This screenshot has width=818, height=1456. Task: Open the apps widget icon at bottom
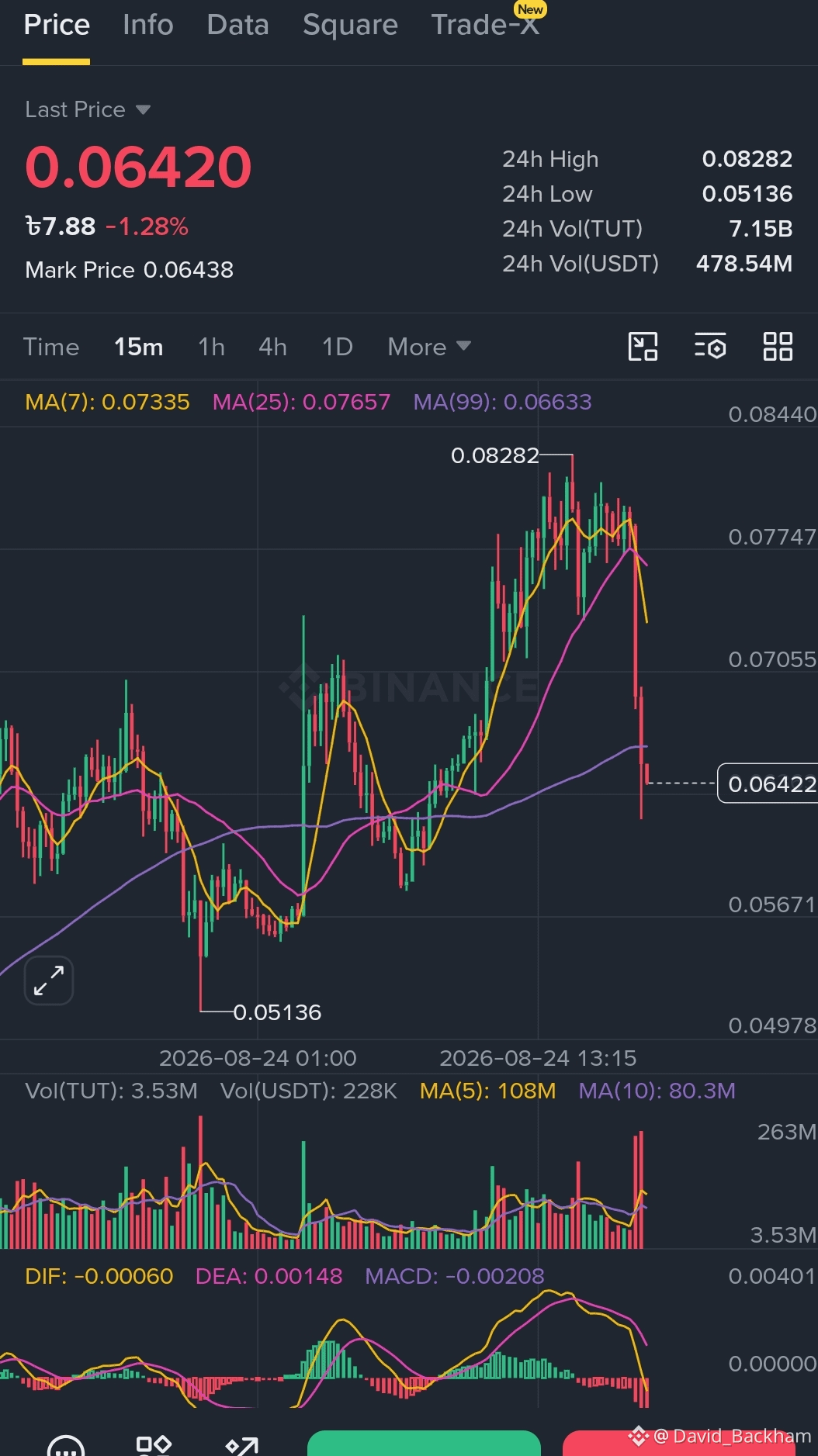pos(153,1444)
